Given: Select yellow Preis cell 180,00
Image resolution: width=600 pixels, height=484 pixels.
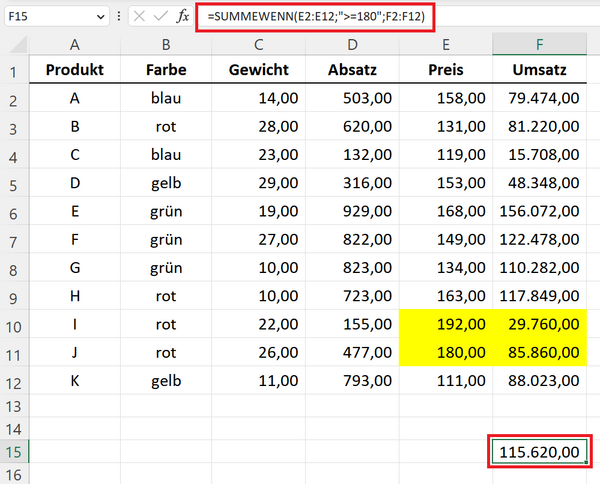Looking at the screenshot, I should [x=446, y=352].
